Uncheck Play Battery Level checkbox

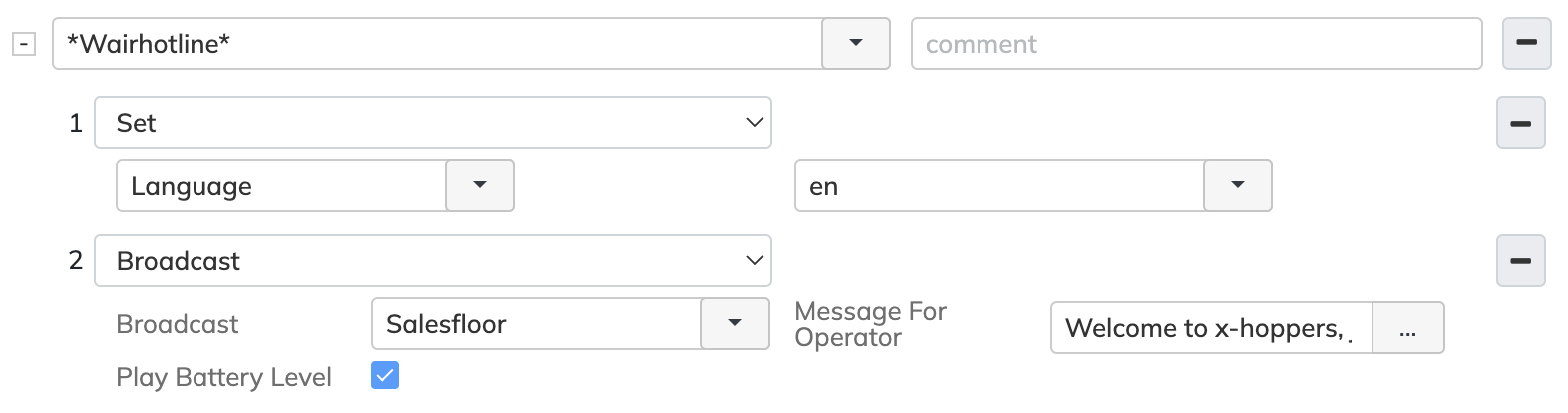pyautogui.click(x=385, y=376)
